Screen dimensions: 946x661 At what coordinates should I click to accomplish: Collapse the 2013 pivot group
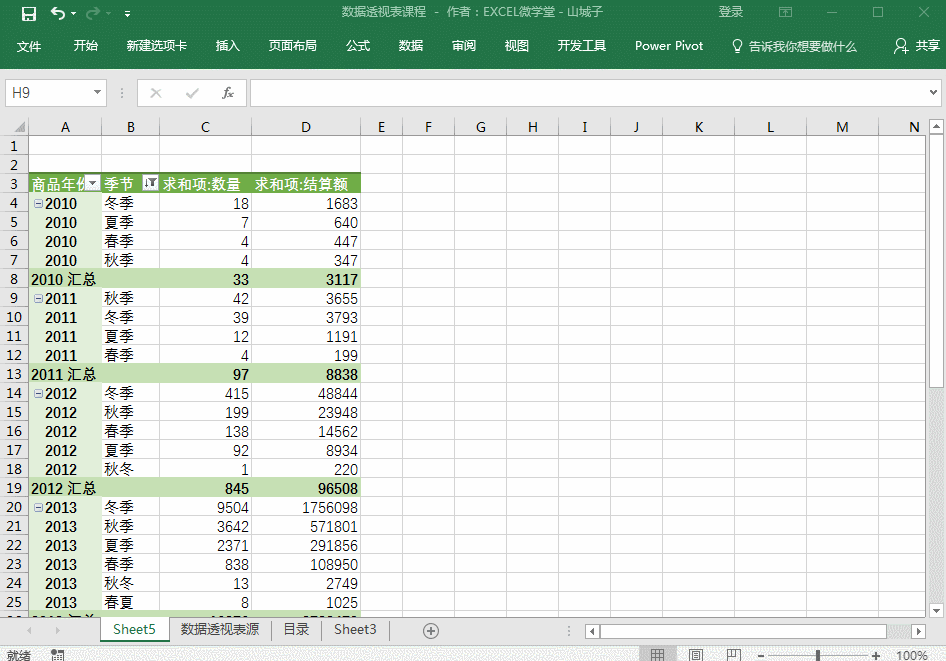point(38,508)
